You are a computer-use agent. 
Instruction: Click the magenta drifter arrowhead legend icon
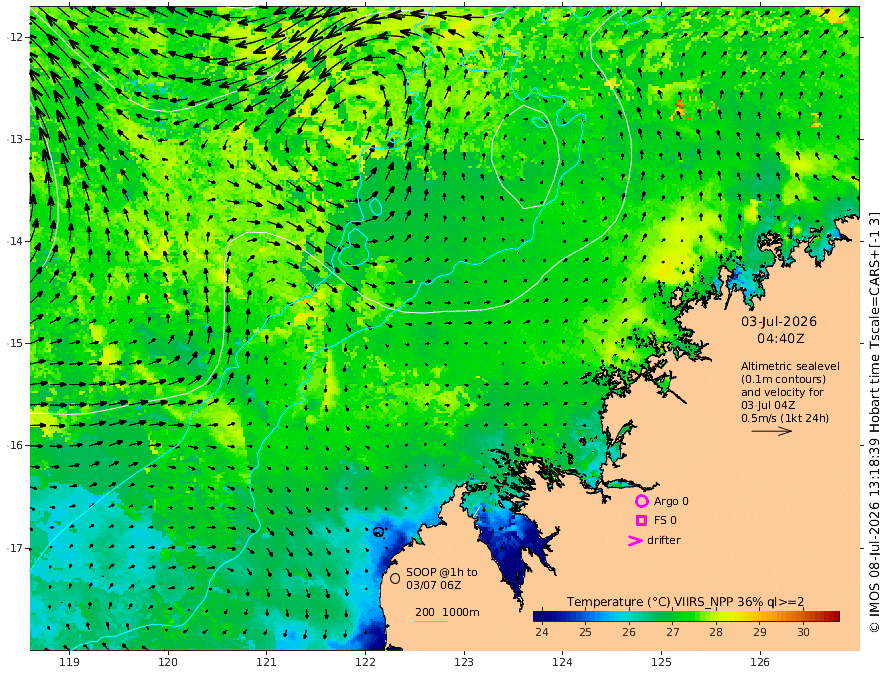point(635,540)
